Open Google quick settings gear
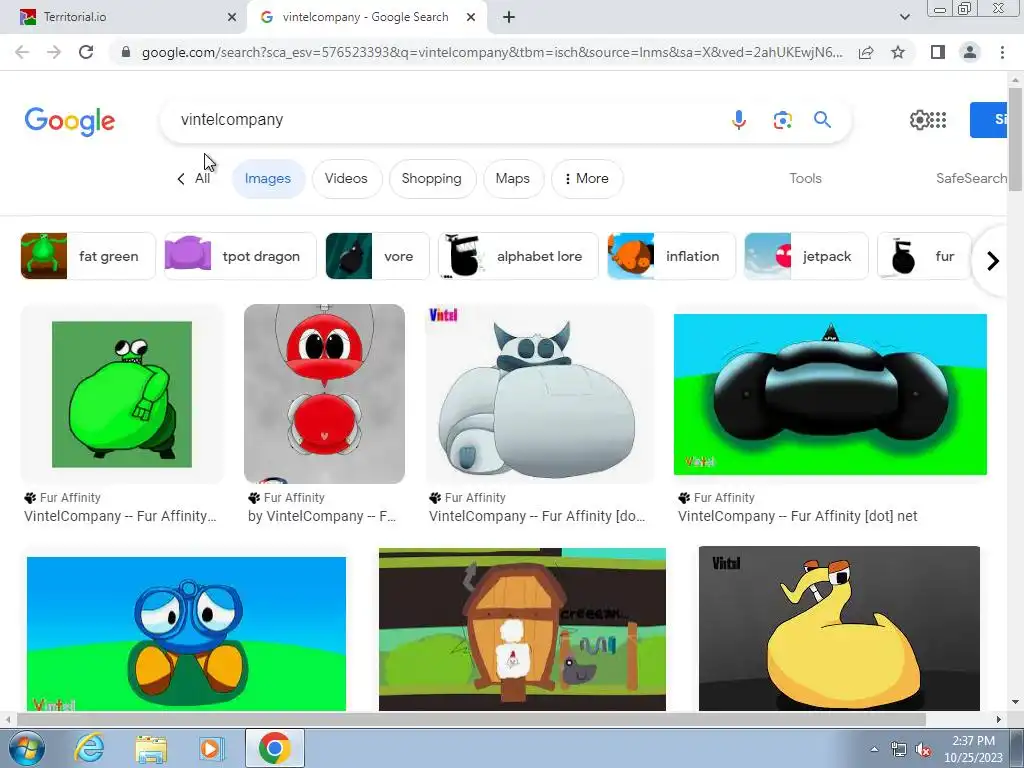This screenshot has height=768, width=1024. point(919,120)
